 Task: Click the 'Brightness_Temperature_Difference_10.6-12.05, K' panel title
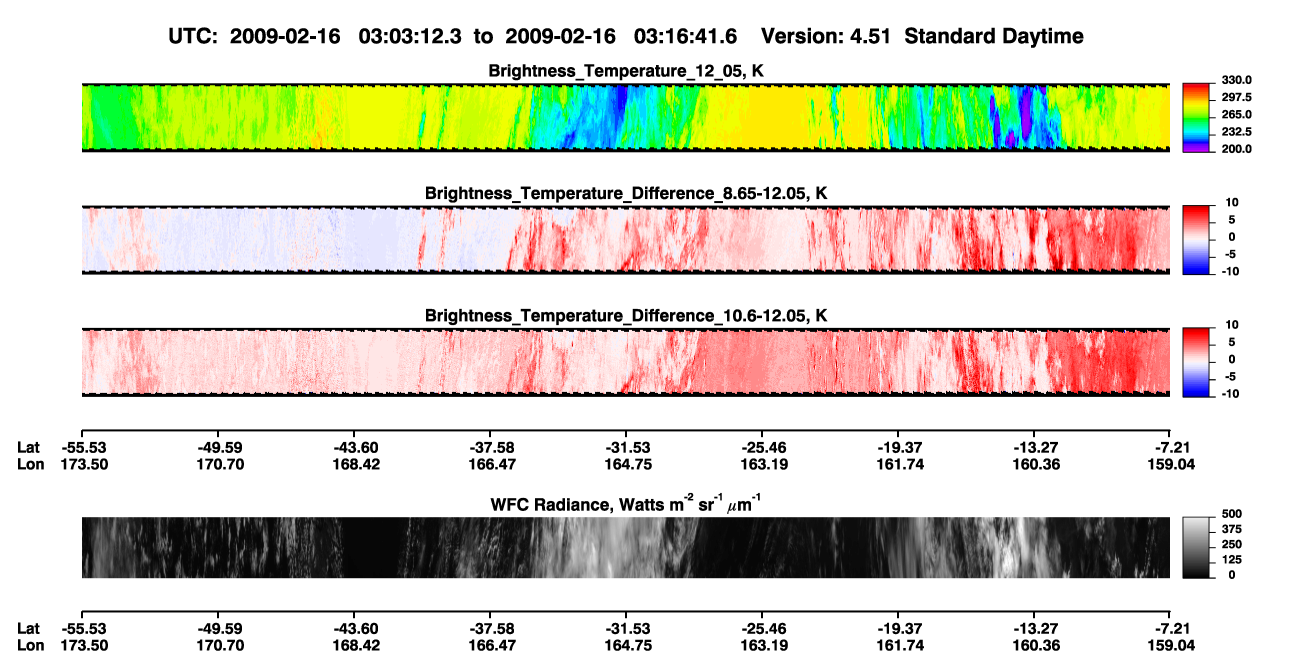pos(626,316)
